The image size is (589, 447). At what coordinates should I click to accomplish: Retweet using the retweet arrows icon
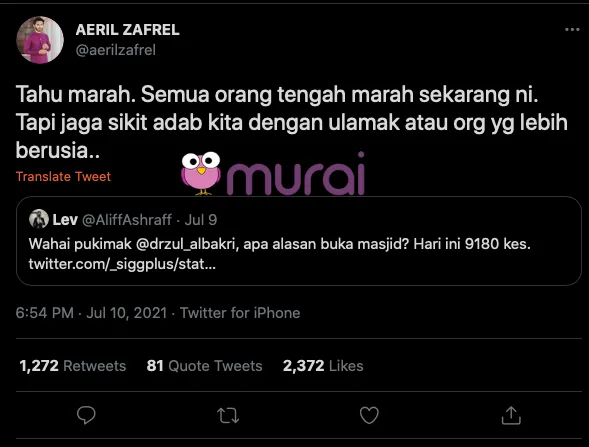[x=228, y=415]
